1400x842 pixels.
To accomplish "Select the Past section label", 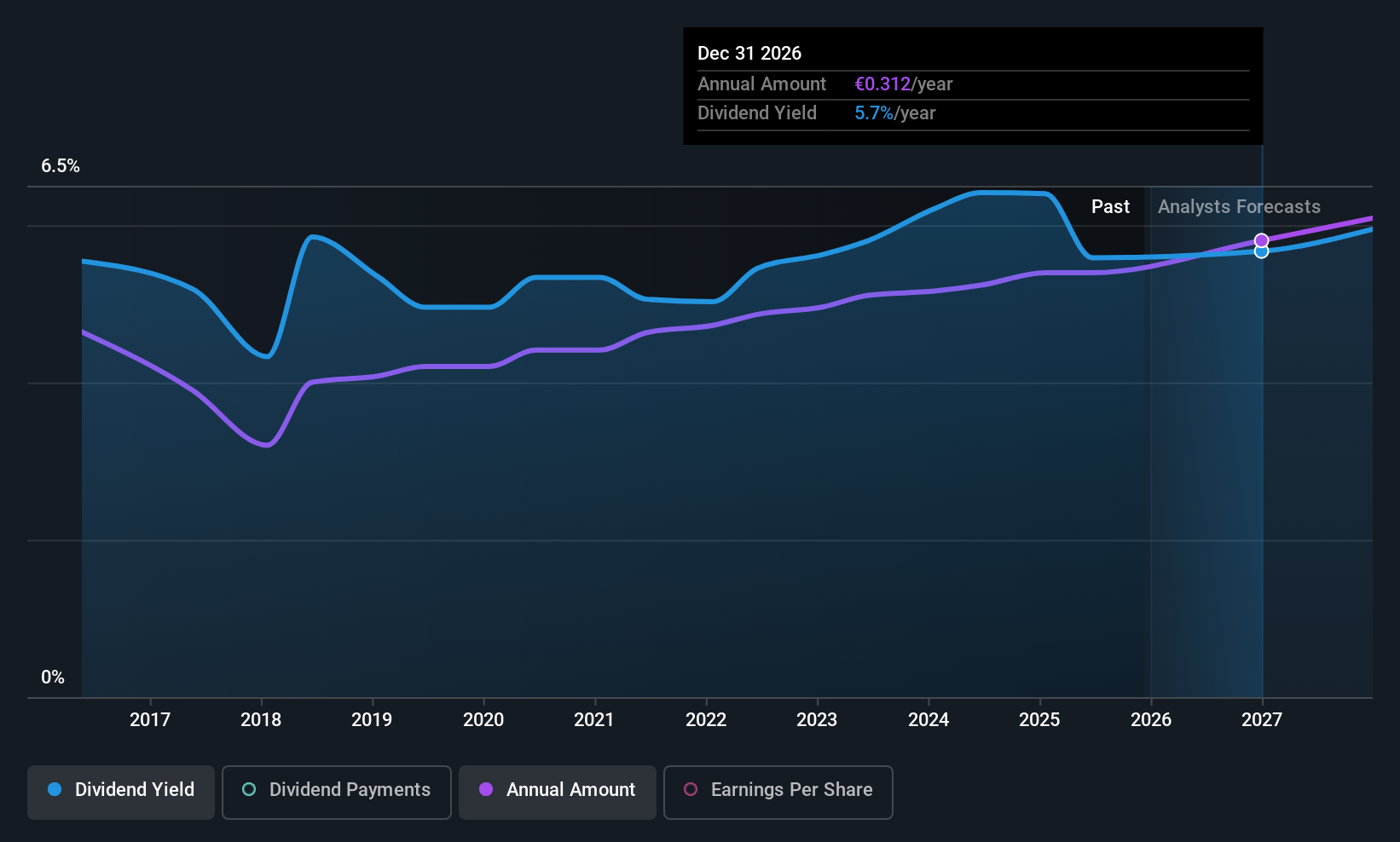I will tap(1110, 207).
